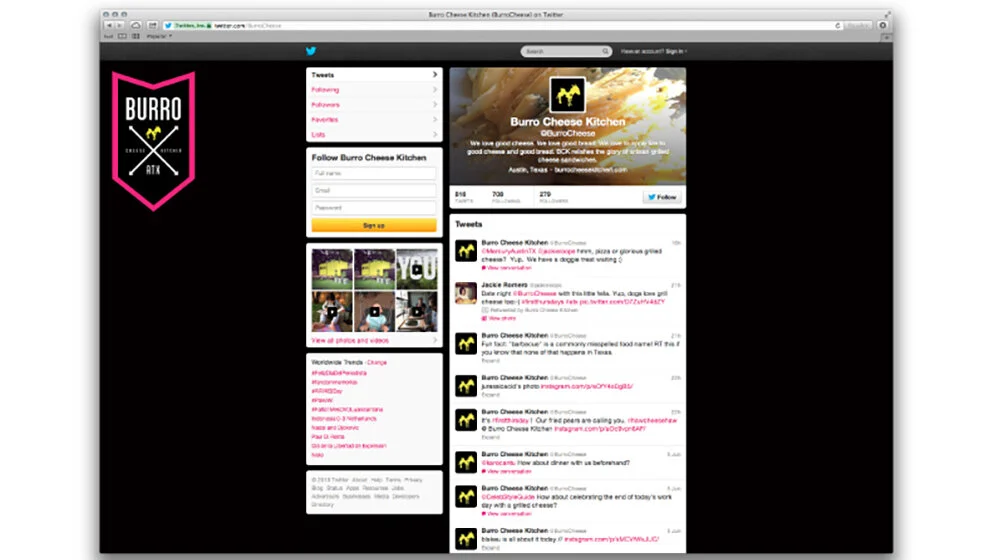Click the 708 following count
Image resolution: width=994 pixels, height=560 pixels.
(505, 197)
